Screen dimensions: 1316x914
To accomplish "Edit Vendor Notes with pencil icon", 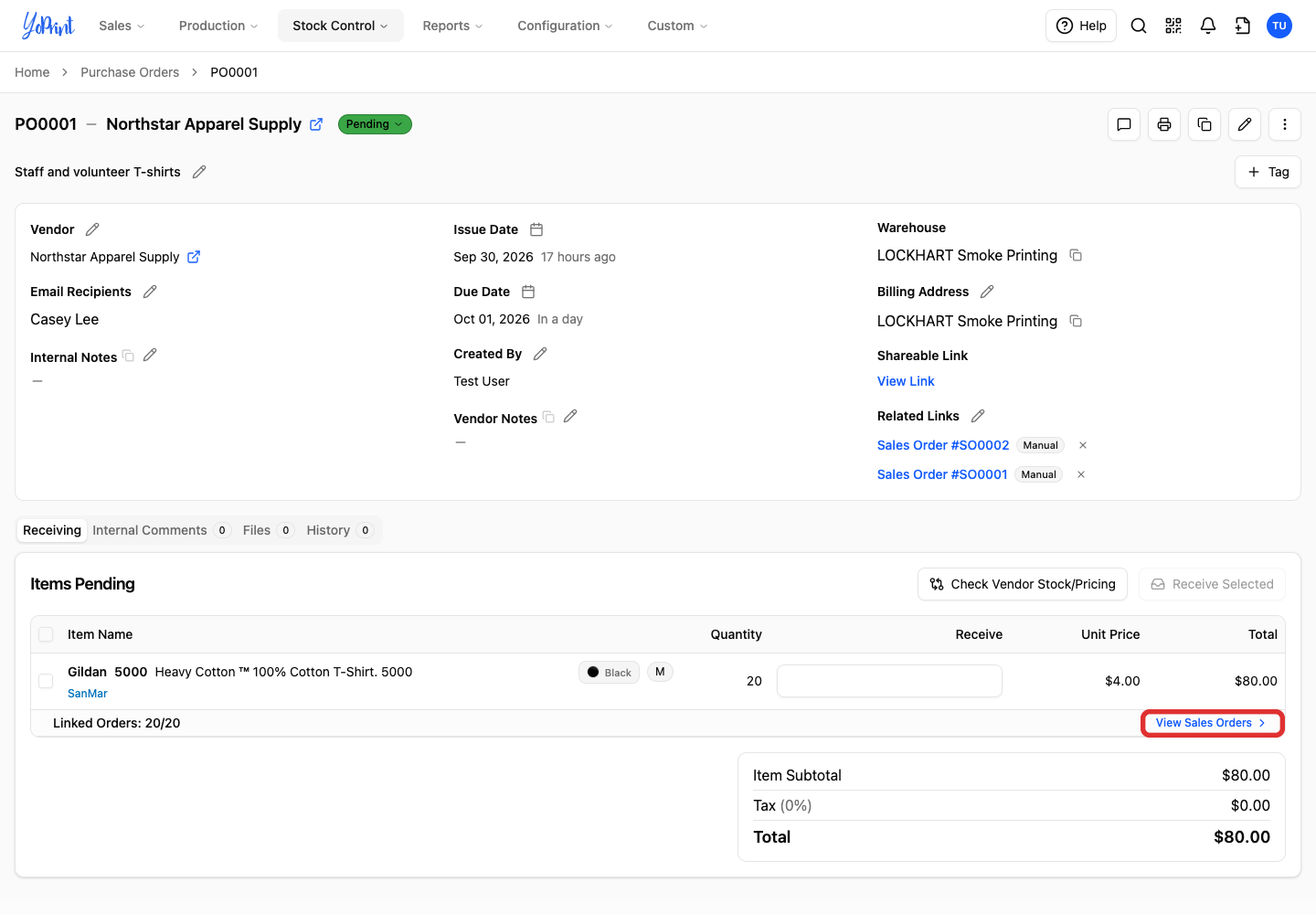I will click(x=570, y=416).
